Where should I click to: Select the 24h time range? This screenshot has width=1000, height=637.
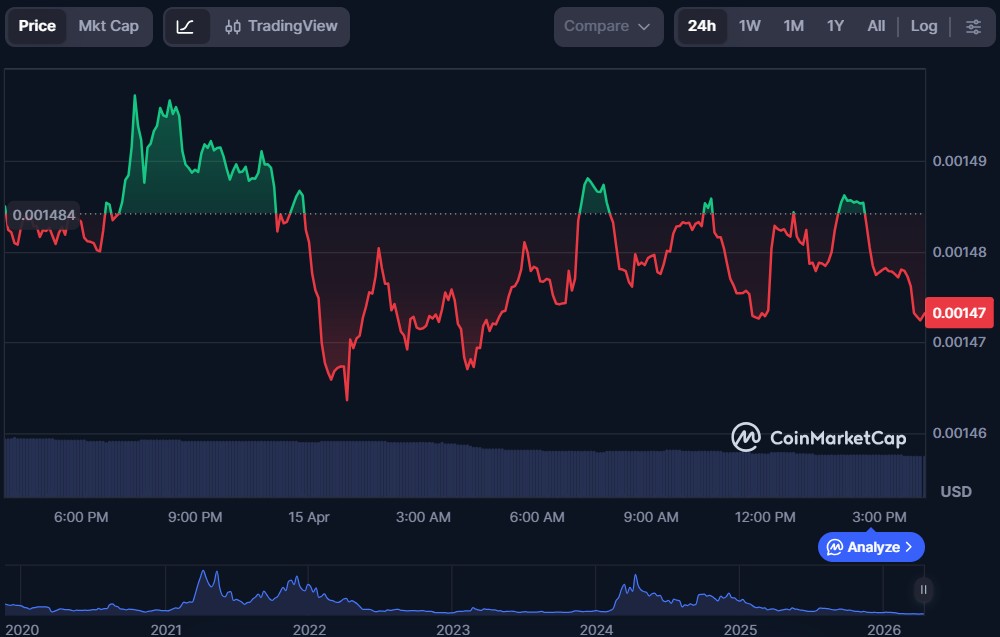[702, 26]
